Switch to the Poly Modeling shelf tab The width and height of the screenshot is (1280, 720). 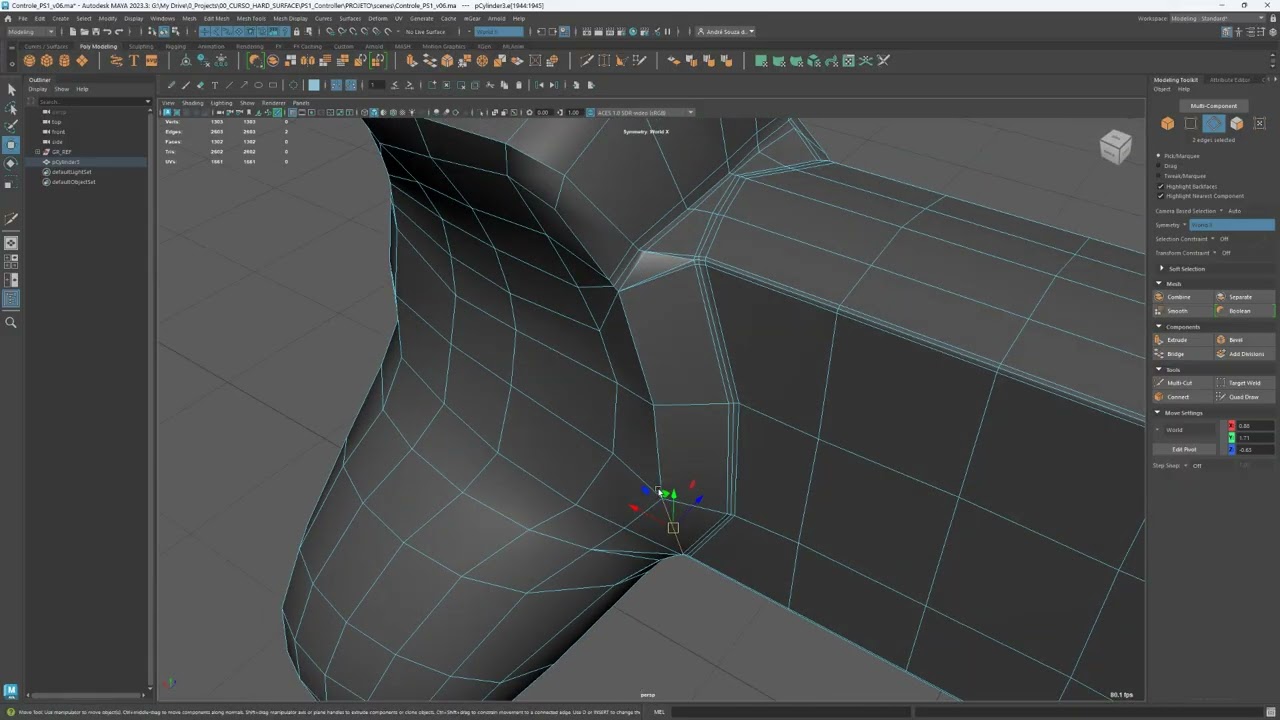[x=98, y=46]
